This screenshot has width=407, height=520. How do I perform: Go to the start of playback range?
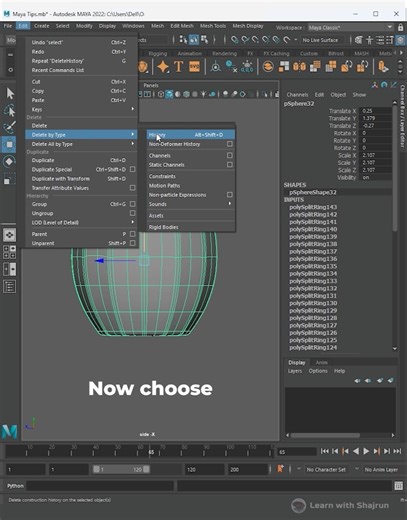pos(324,451)
